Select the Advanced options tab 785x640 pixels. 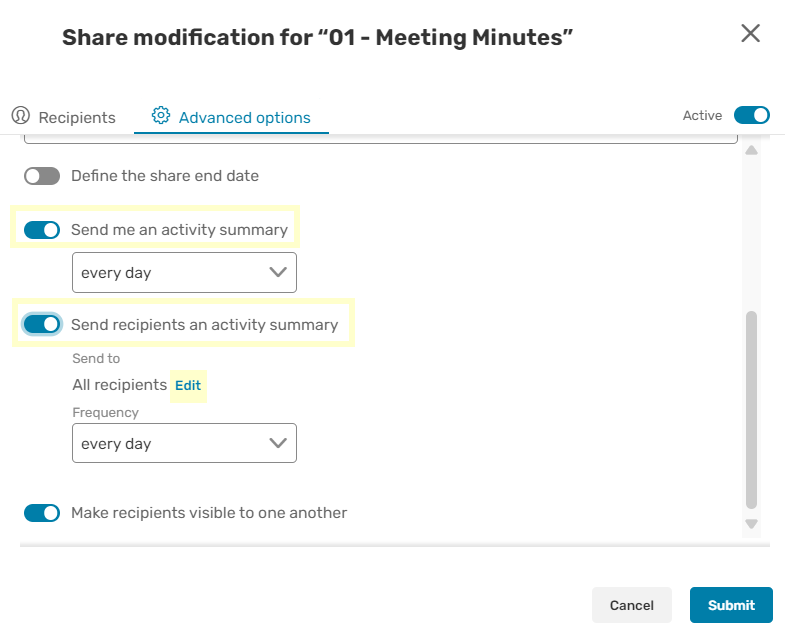click(231, 117)
